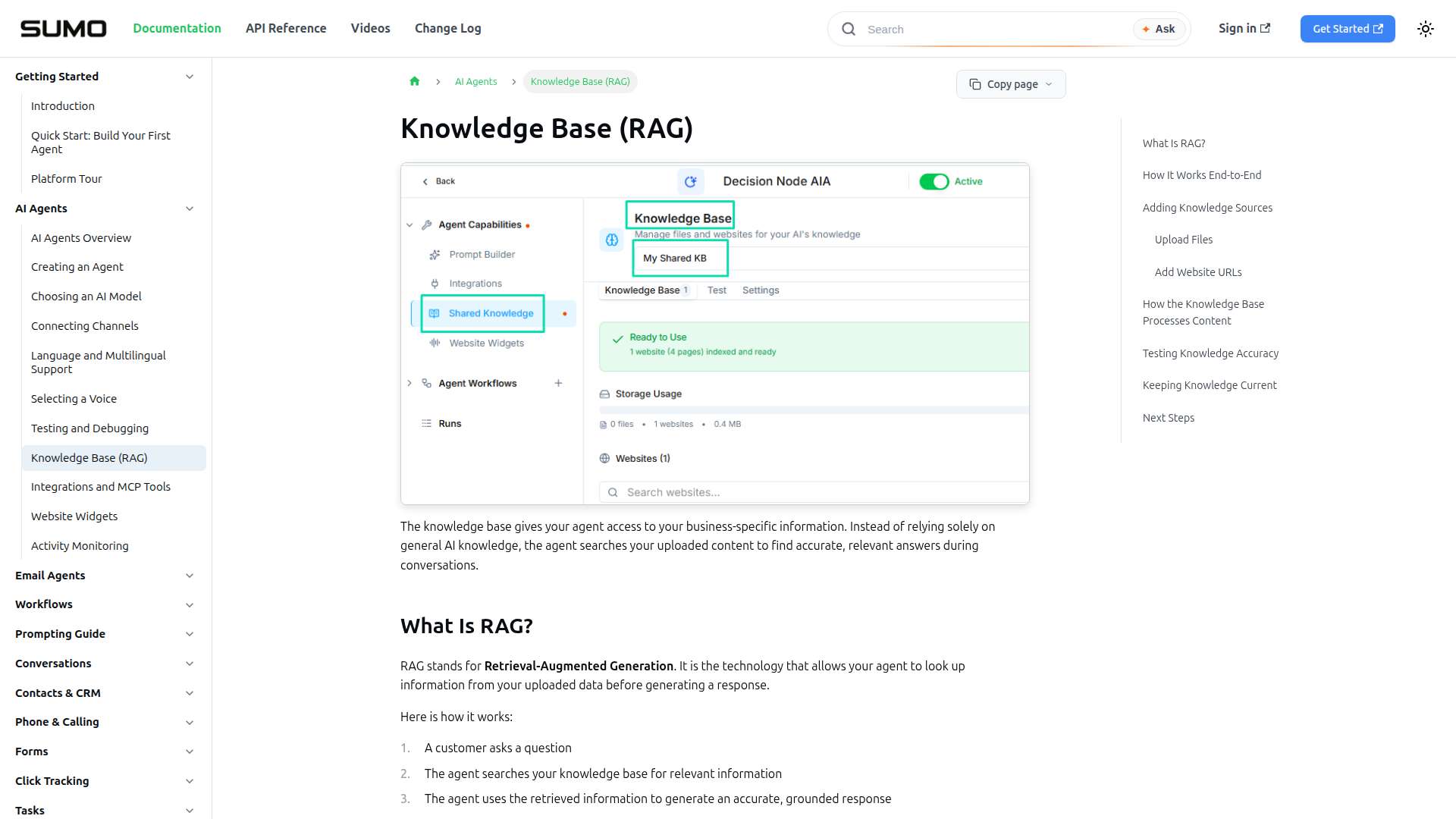Jump to Next Steps section

point(1169,418)
